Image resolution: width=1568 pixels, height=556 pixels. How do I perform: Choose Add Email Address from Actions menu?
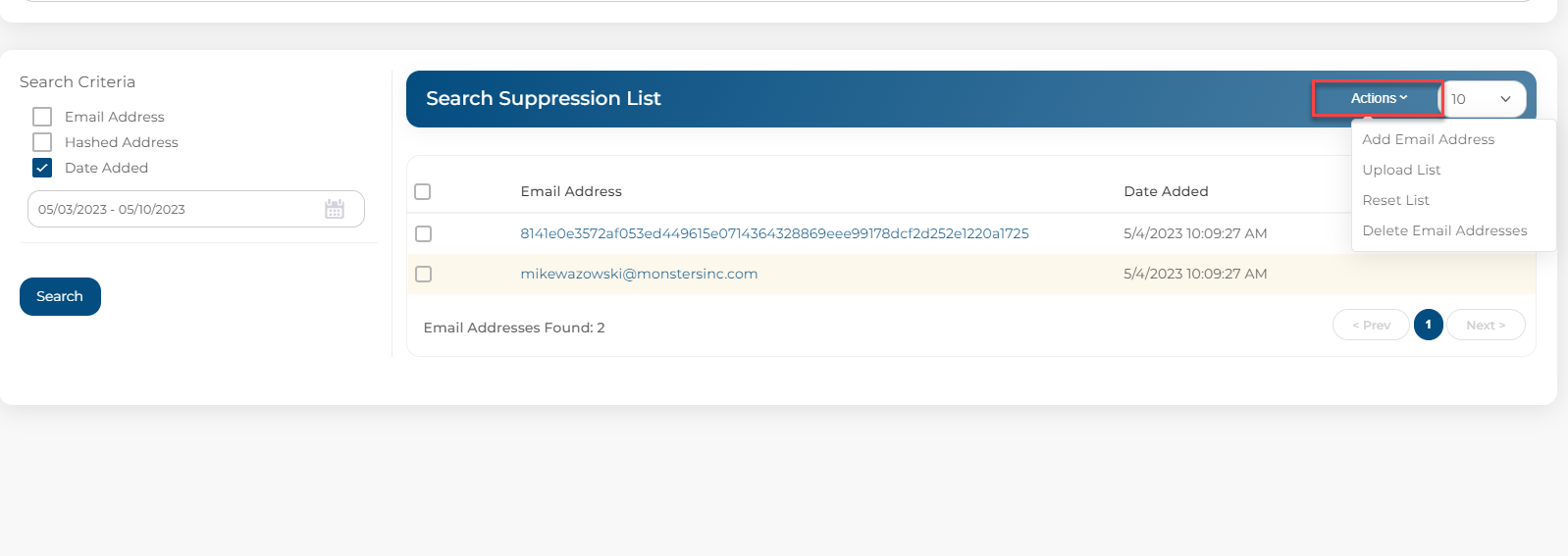[x=1428, y=139]
